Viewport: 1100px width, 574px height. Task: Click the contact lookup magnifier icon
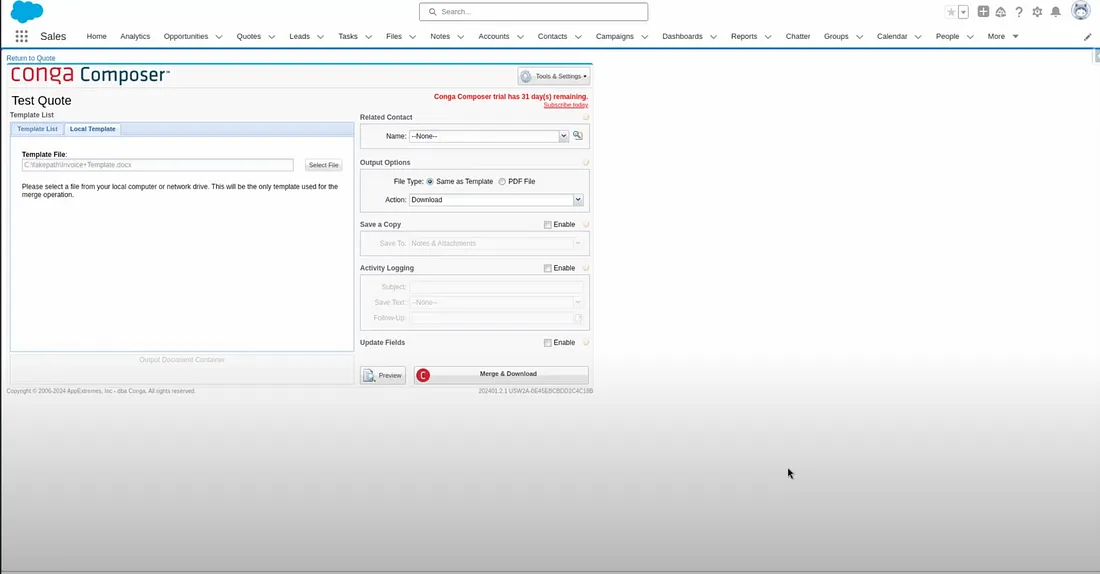[x=578, y=135]
